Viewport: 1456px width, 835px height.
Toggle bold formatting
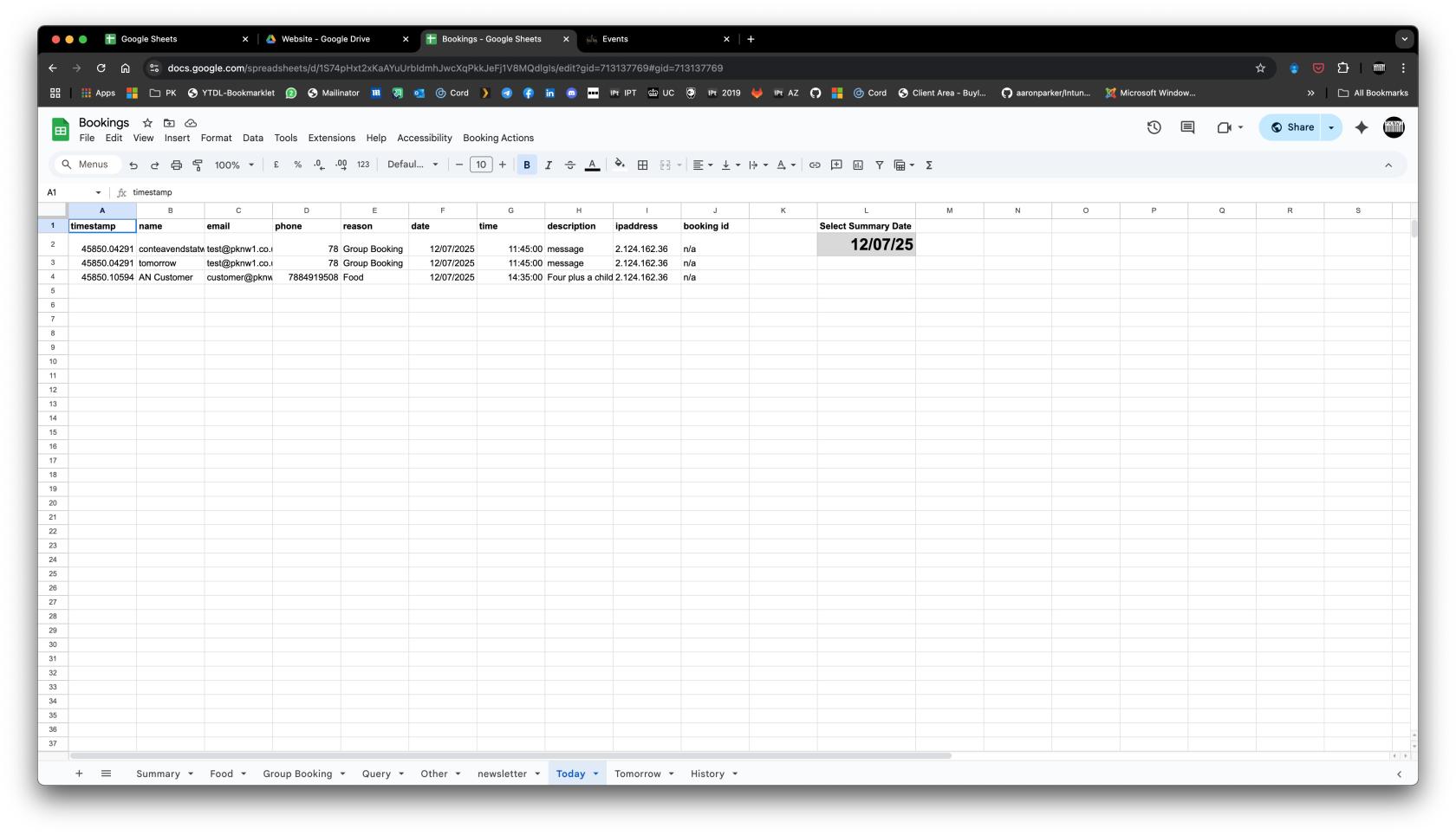point(527,165)
